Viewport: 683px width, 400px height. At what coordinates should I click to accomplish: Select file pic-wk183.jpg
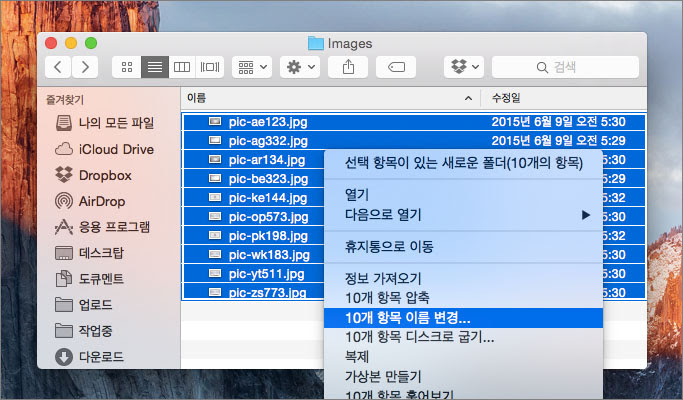269,254
